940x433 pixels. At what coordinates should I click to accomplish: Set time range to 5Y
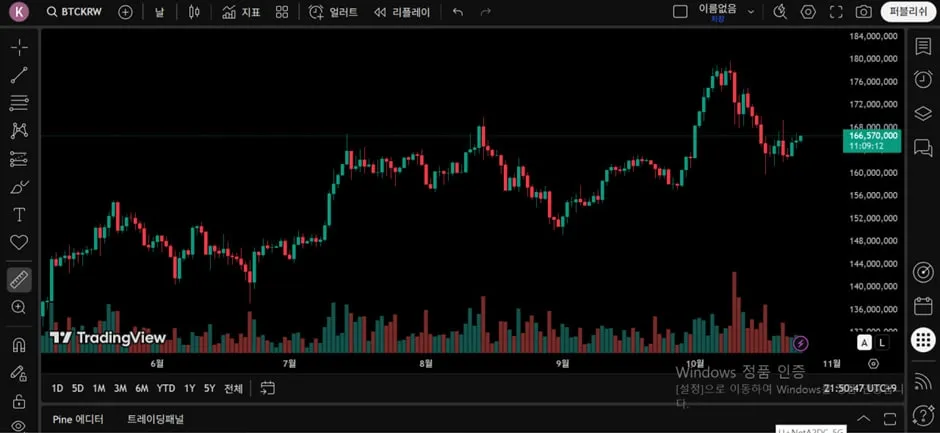(209, 389)
